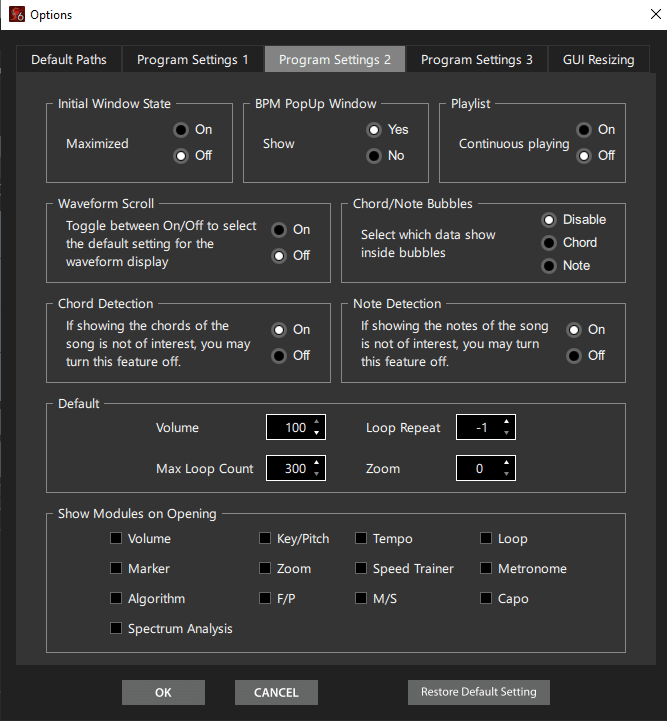Click the app icon in title bar
The height and width of the screenshot is (721, 667).
16,15
